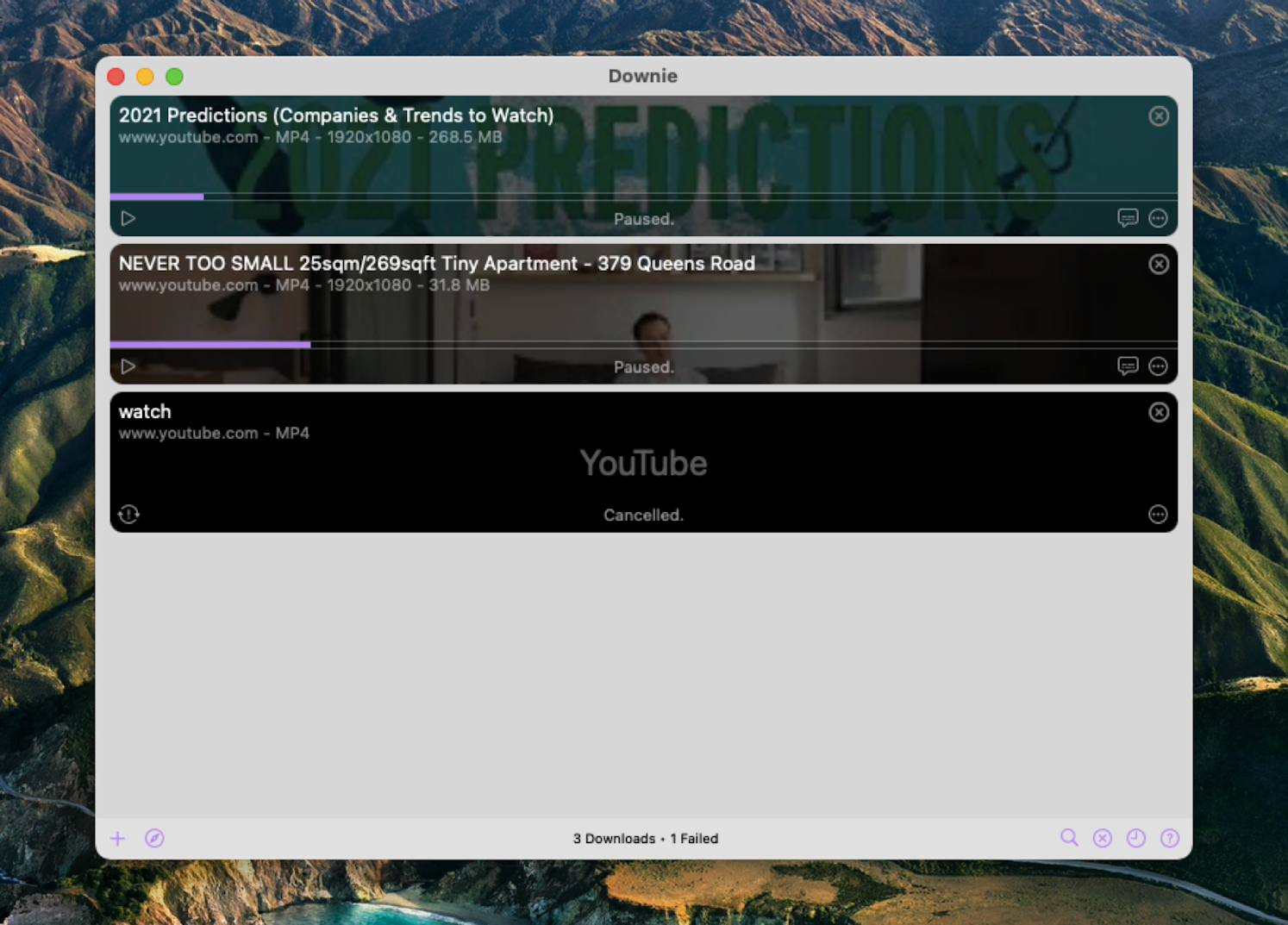Minimize the Downie window

tap(145, 77)
